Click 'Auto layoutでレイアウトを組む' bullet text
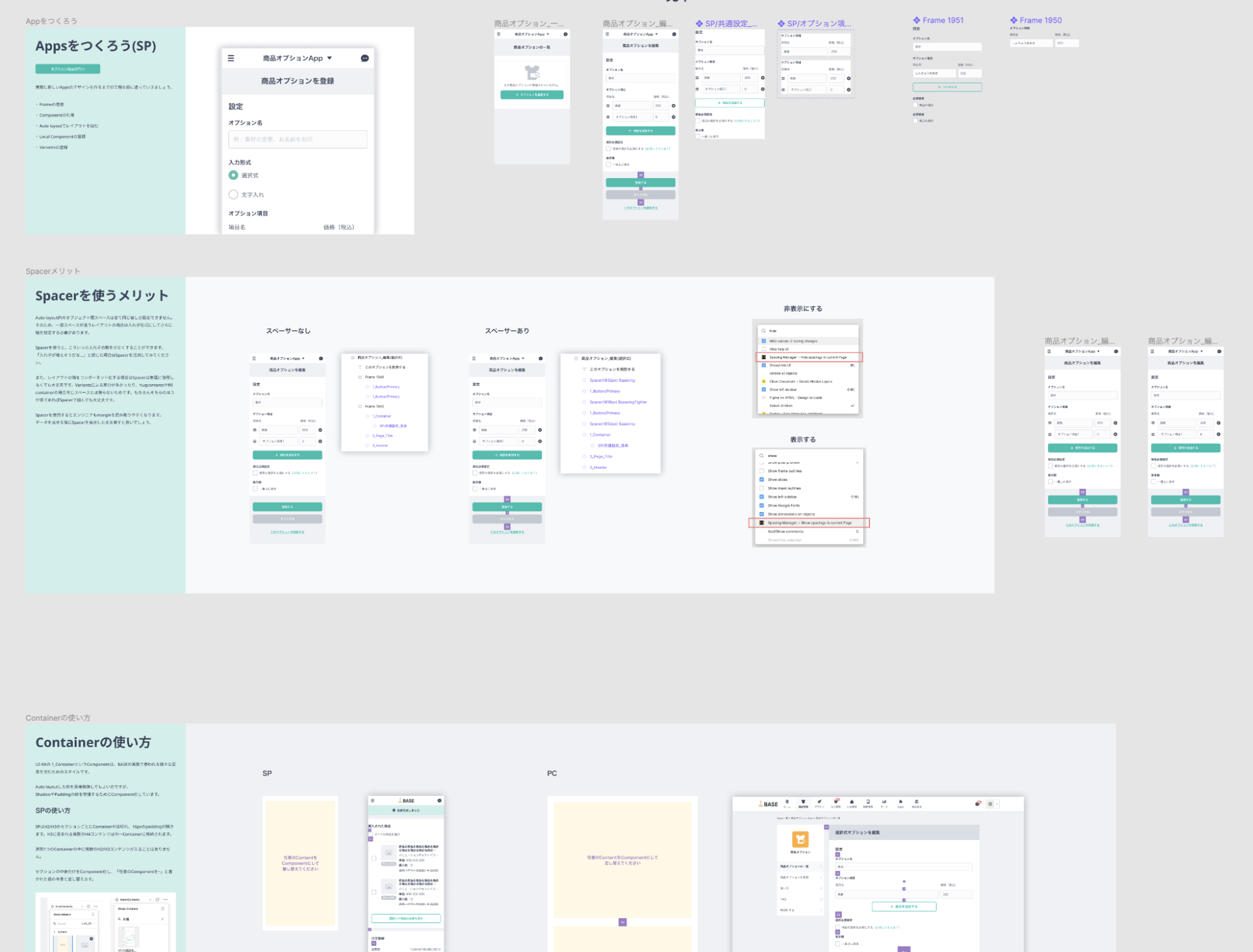1253x952 pixels. tap(68, 126)
